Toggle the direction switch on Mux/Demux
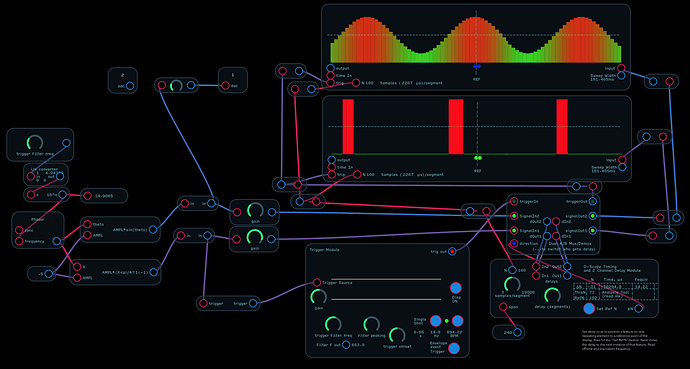690x369 pixels. pyautogui.click(x=514, y=243)
